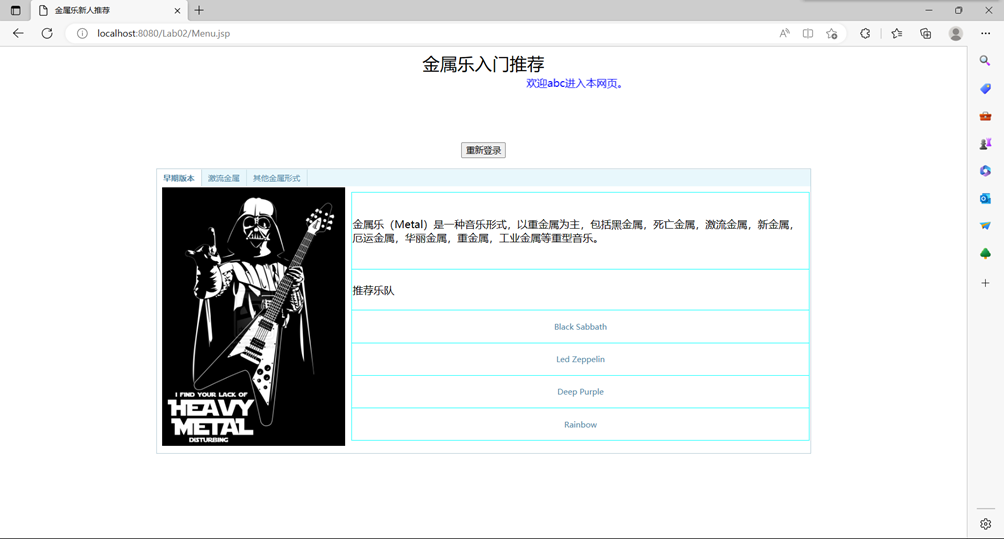Open the Favorites list icon

point(896,33)
